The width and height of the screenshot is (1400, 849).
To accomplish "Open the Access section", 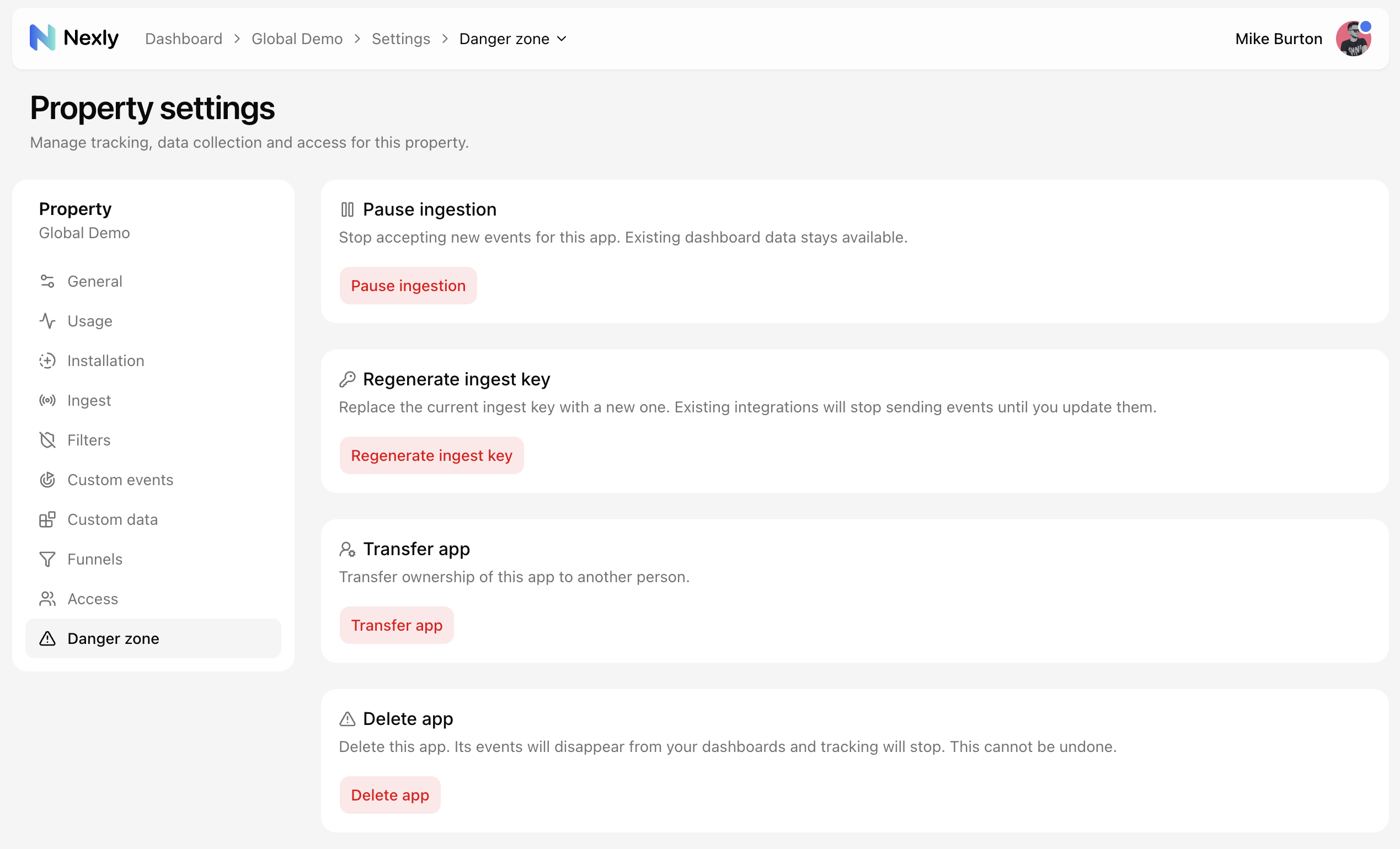I will click(x=153, y=599).
